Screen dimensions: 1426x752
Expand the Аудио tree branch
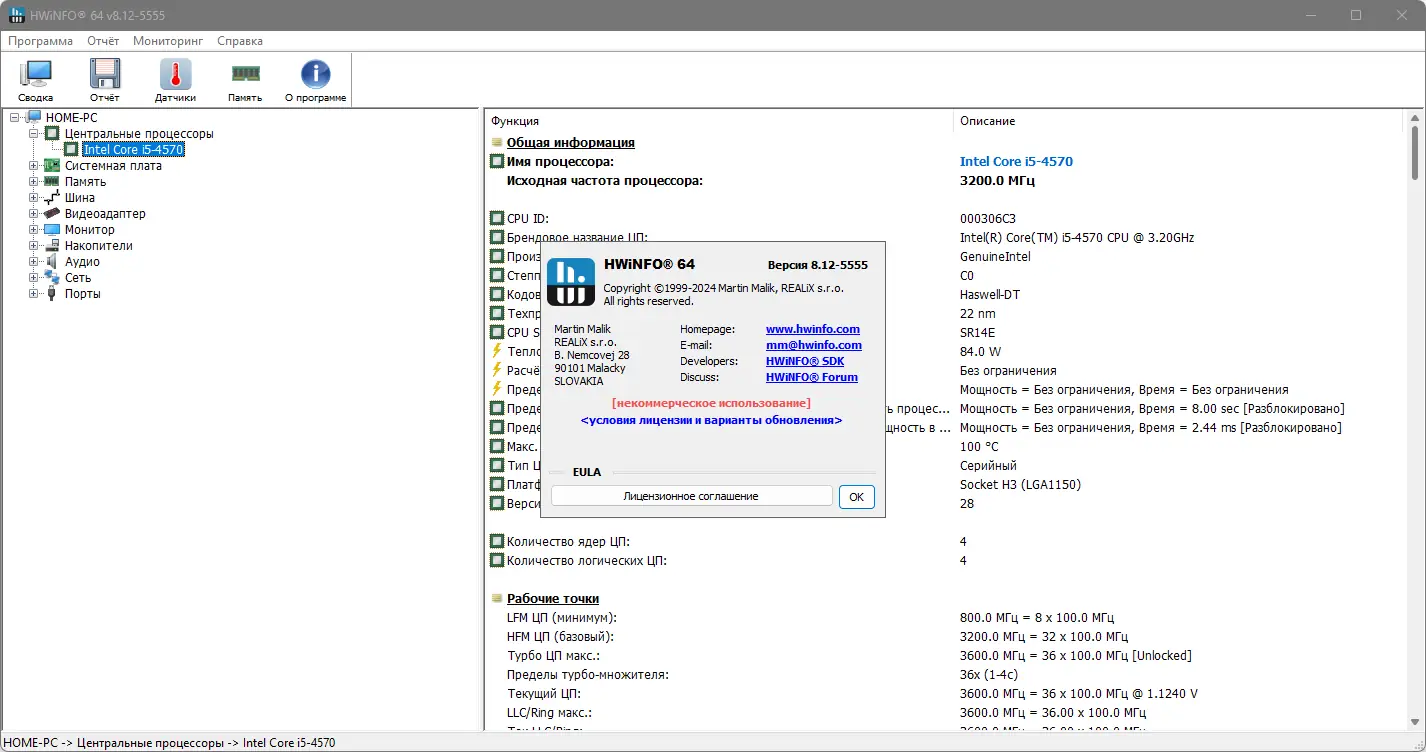click(33, 262)
